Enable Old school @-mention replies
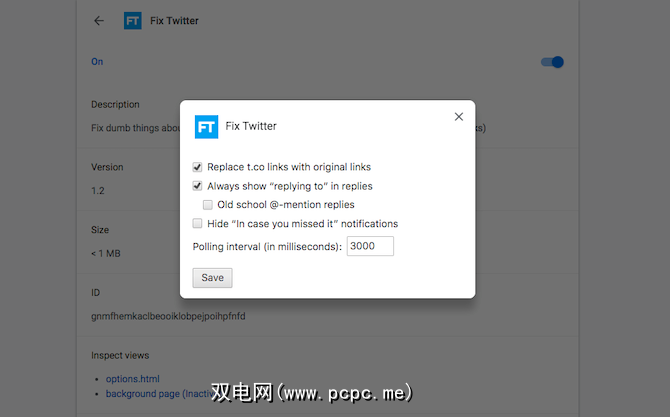 [x=208, y=205]
